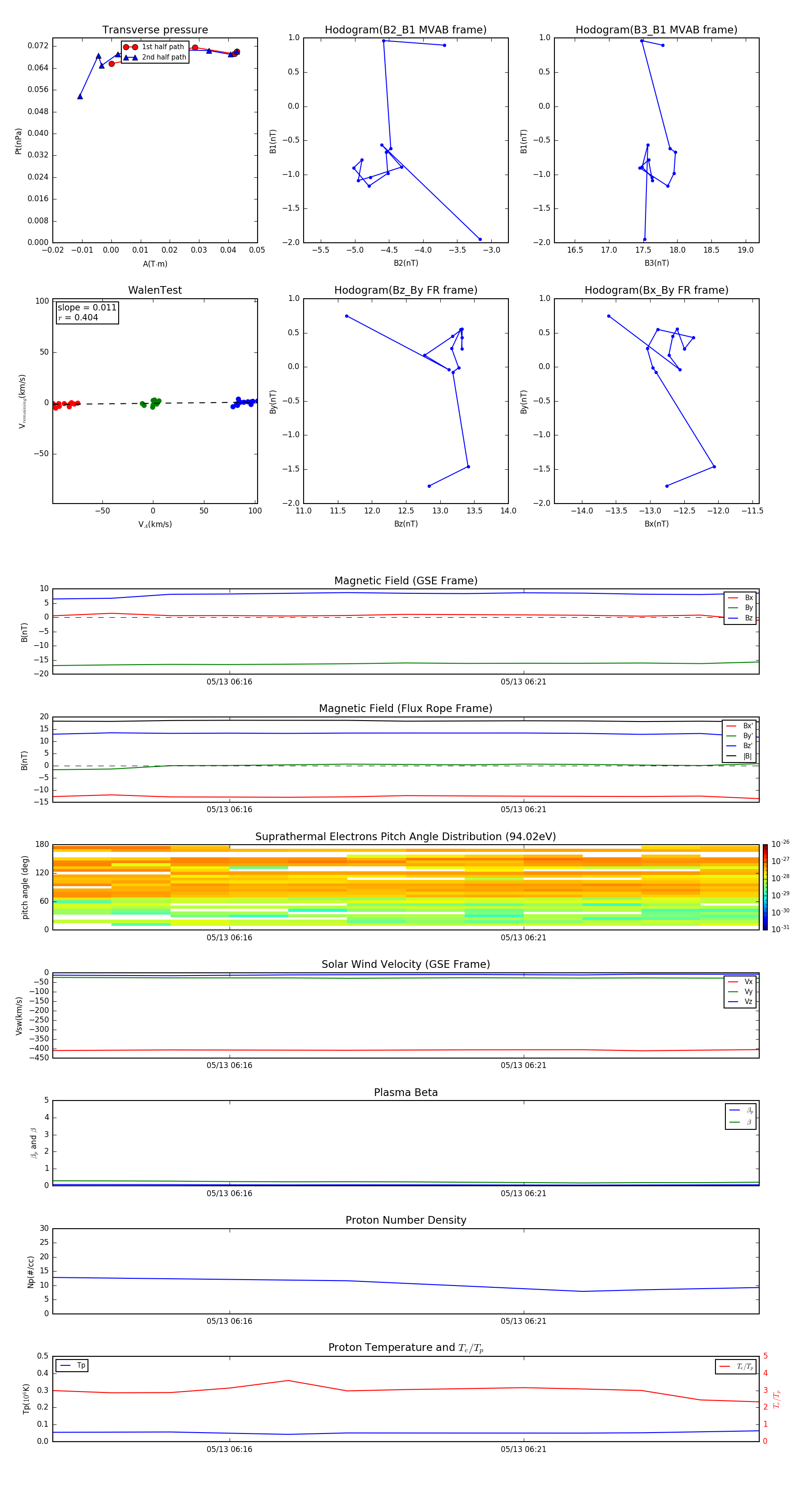The height and width of the screenshot is (1489, 812).
Task: Click the Hodogram(Bz_By FR frame) title
Action: [x=406, y=290]
